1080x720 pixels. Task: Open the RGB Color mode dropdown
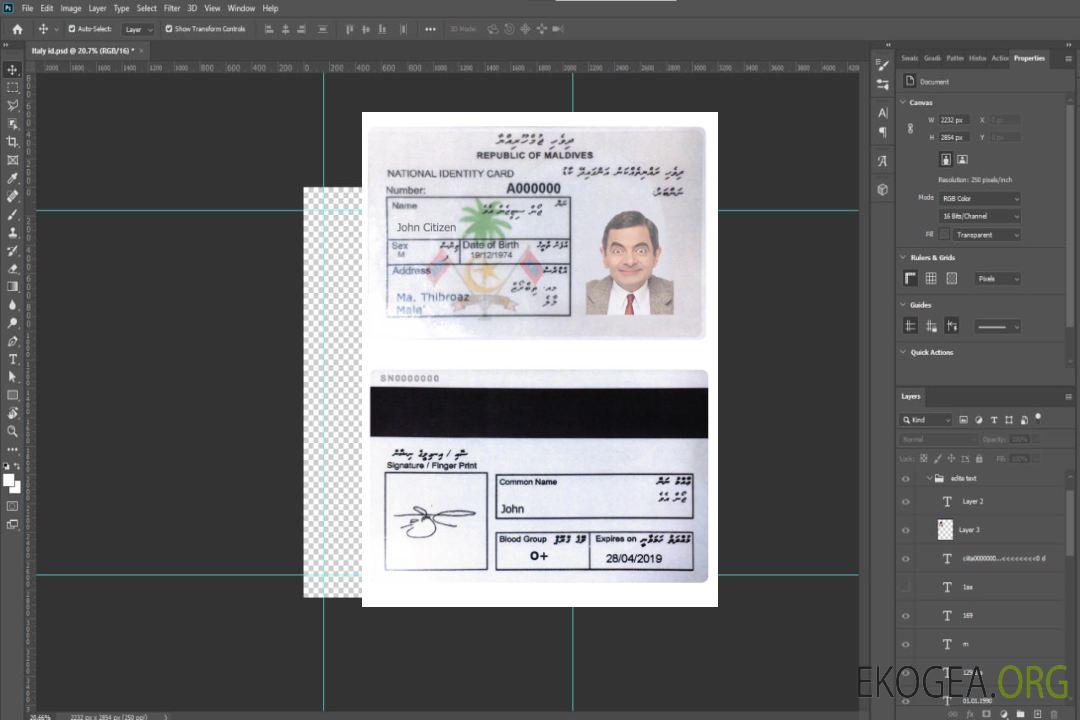point(980,199)
